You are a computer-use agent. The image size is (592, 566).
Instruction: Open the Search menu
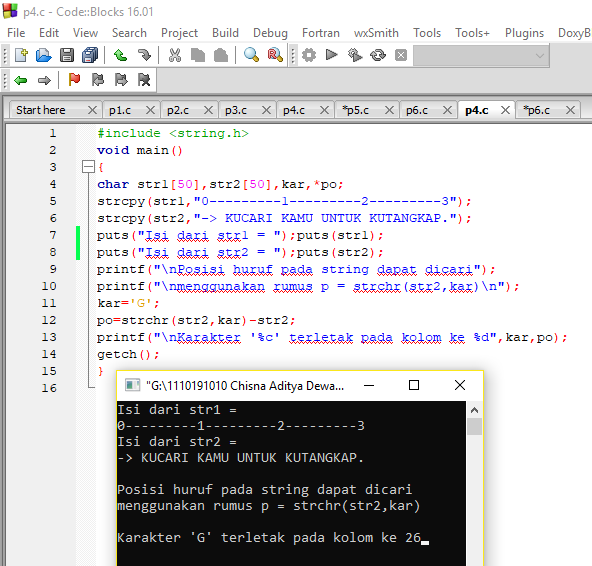129,33
